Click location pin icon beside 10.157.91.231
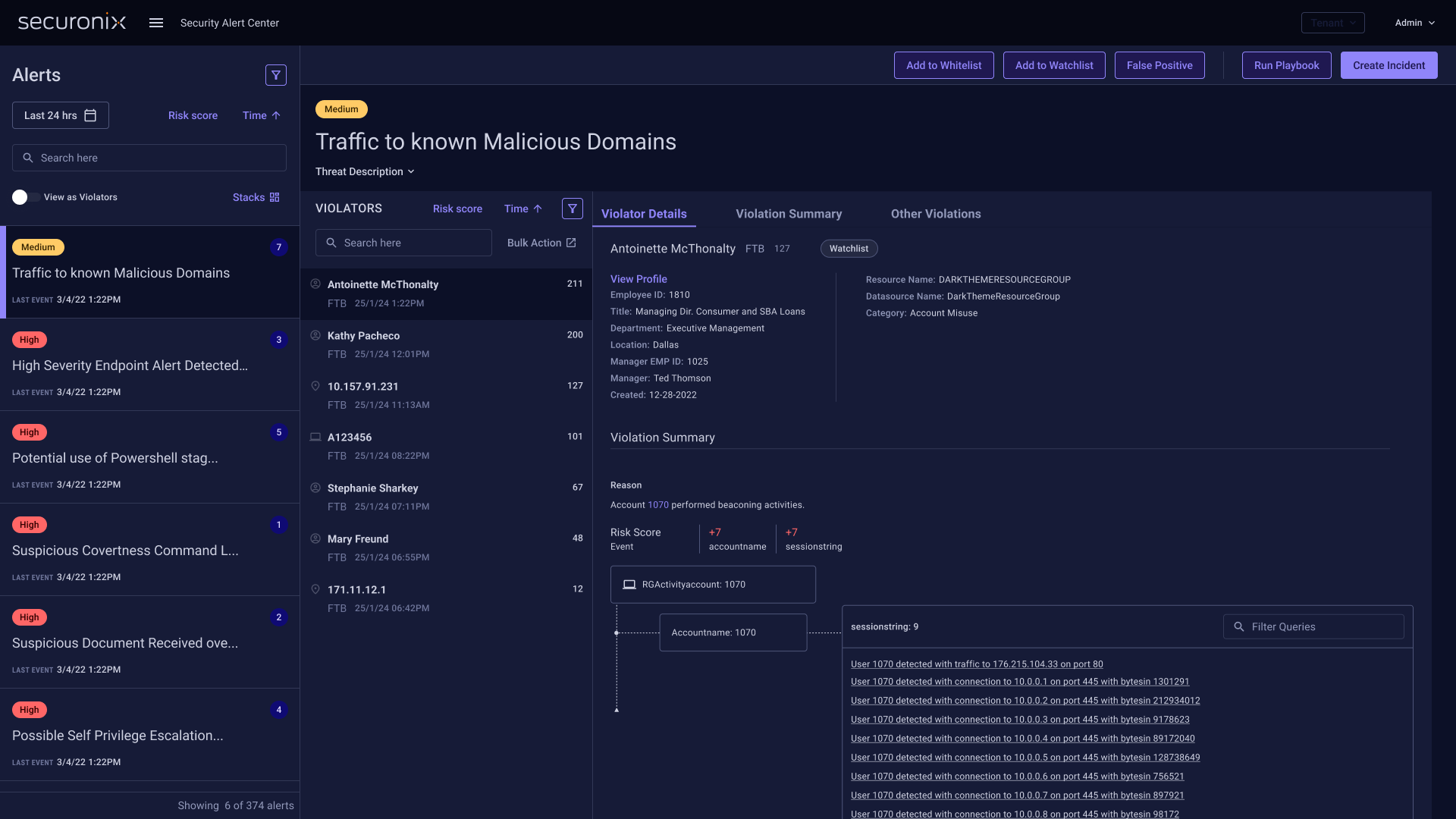Image resolution: width=1456 pixels, height=819 pixels. pyautogui.click(x=315, y=386)
